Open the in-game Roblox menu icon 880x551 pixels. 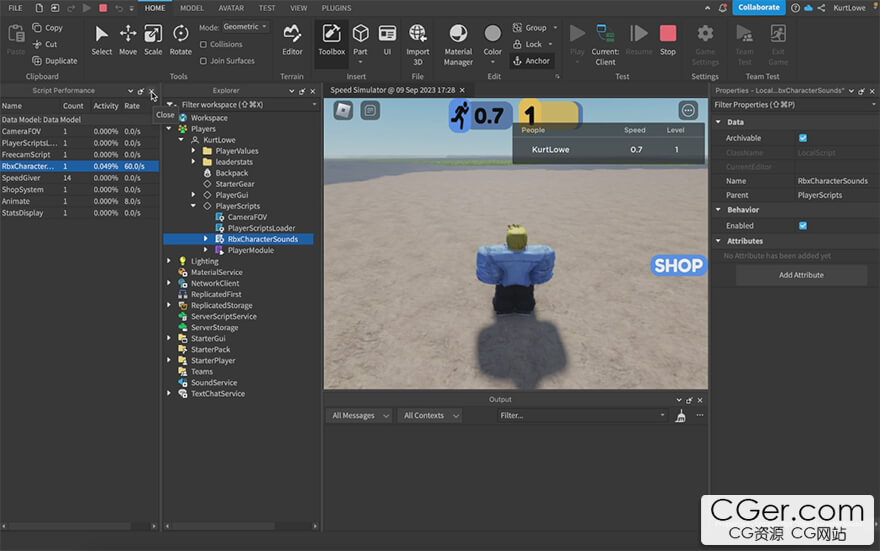click(x=343, y=111)
